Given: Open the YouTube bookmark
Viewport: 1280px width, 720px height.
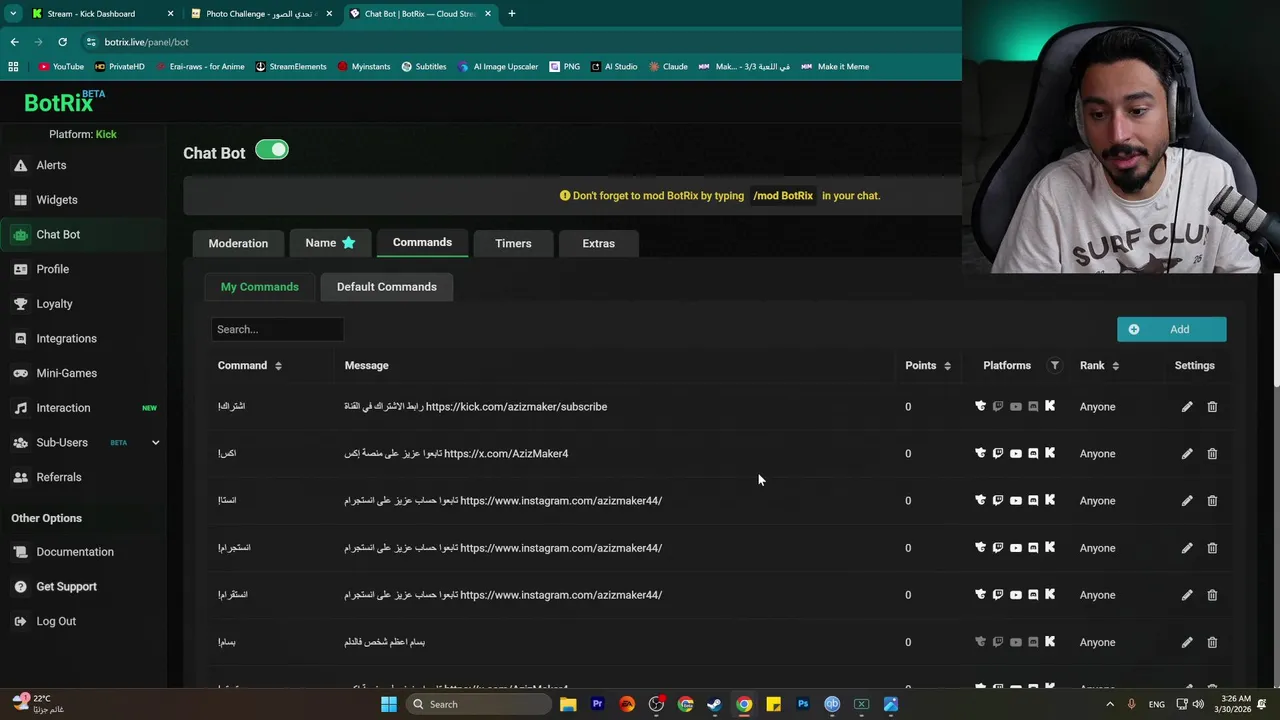Looking at the screenshot, I should tap(61, 67).
